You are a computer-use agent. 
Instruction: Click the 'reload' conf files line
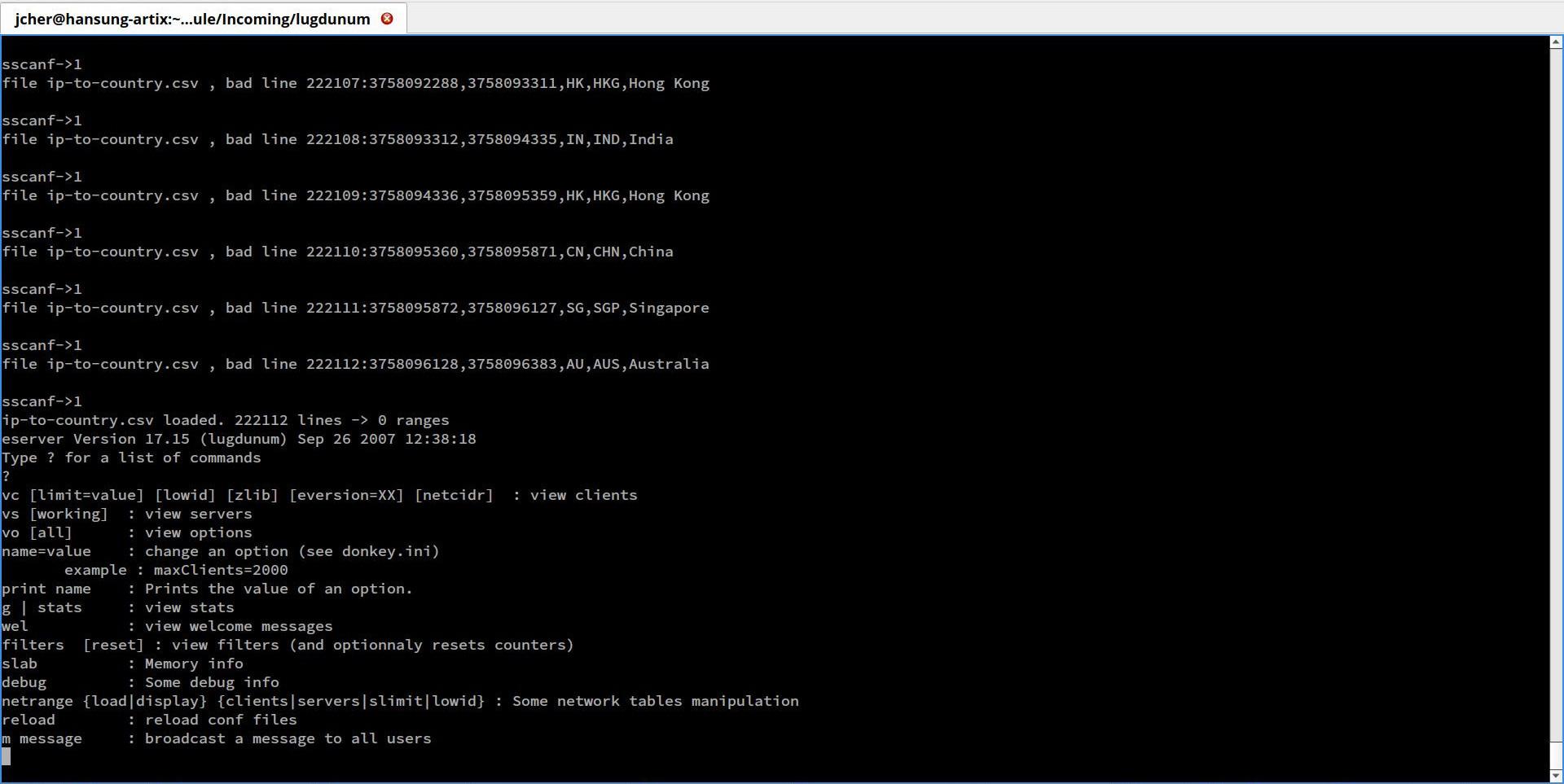tap(149, 720)
